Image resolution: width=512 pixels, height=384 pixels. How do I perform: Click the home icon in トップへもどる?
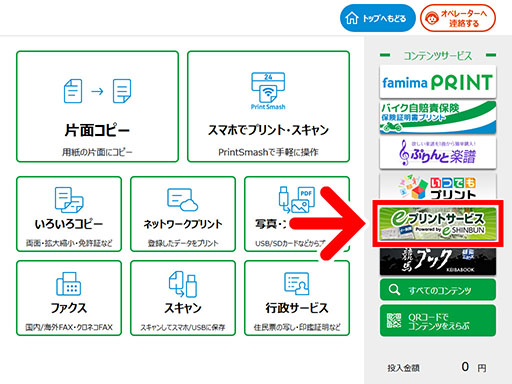pyautogui.click(x=352, y=18)
